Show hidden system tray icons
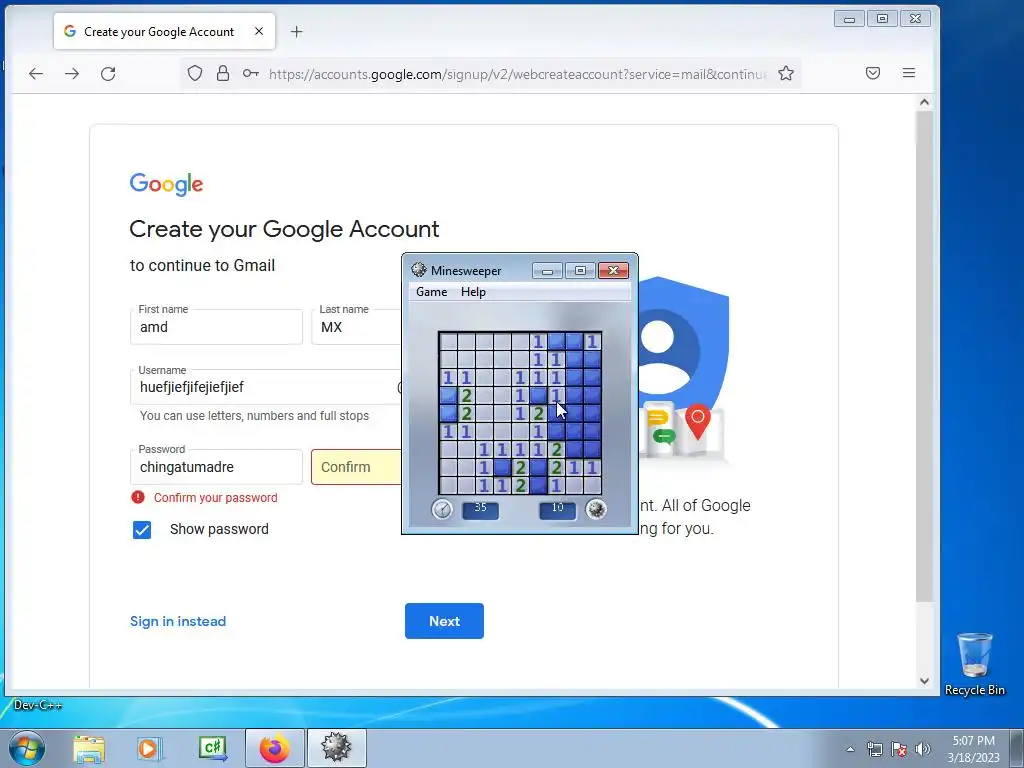The height and width of the screenshot is (768, 1024). (x=850, y=749)
